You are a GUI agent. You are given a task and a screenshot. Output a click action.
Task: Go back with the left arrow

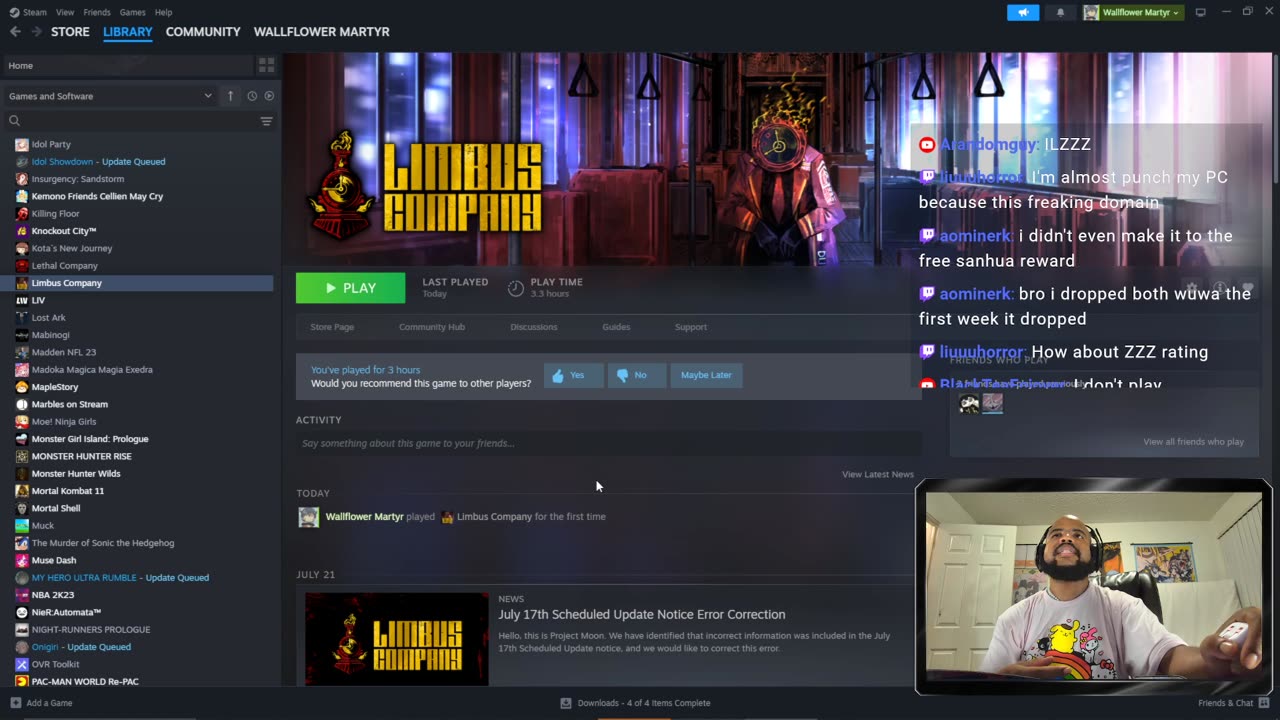click(15, 32)
